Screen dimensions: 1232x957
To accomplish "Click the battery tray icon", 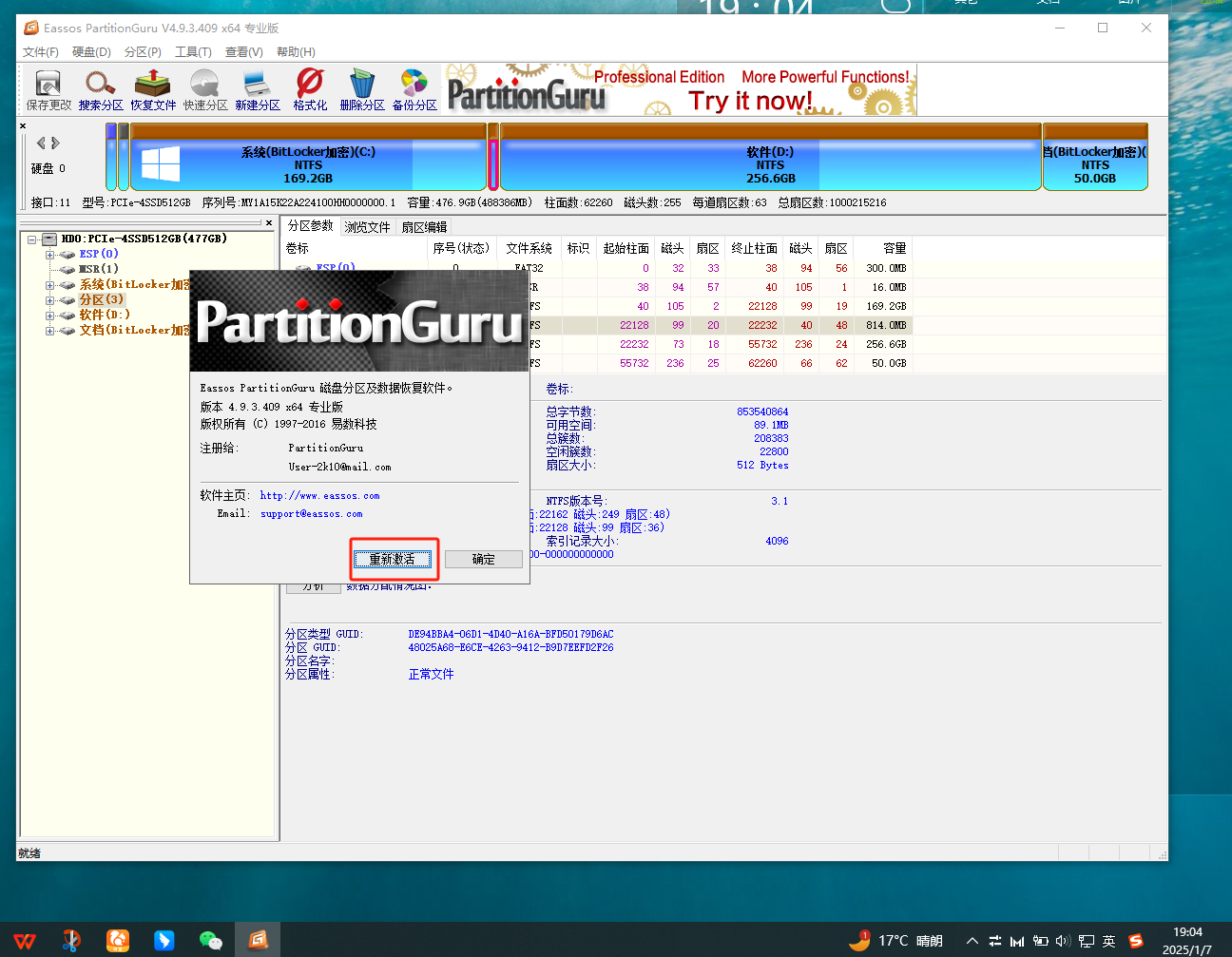I will coord(1041,941).
